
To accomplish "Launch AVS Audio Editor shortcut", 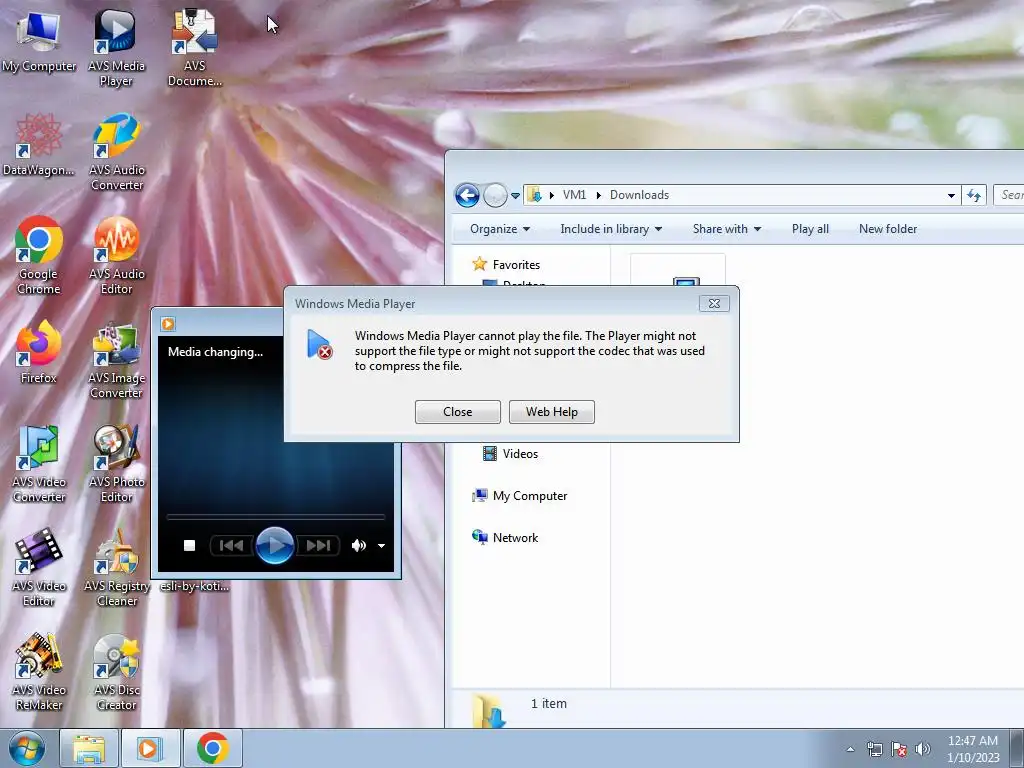I will point(116,256).
